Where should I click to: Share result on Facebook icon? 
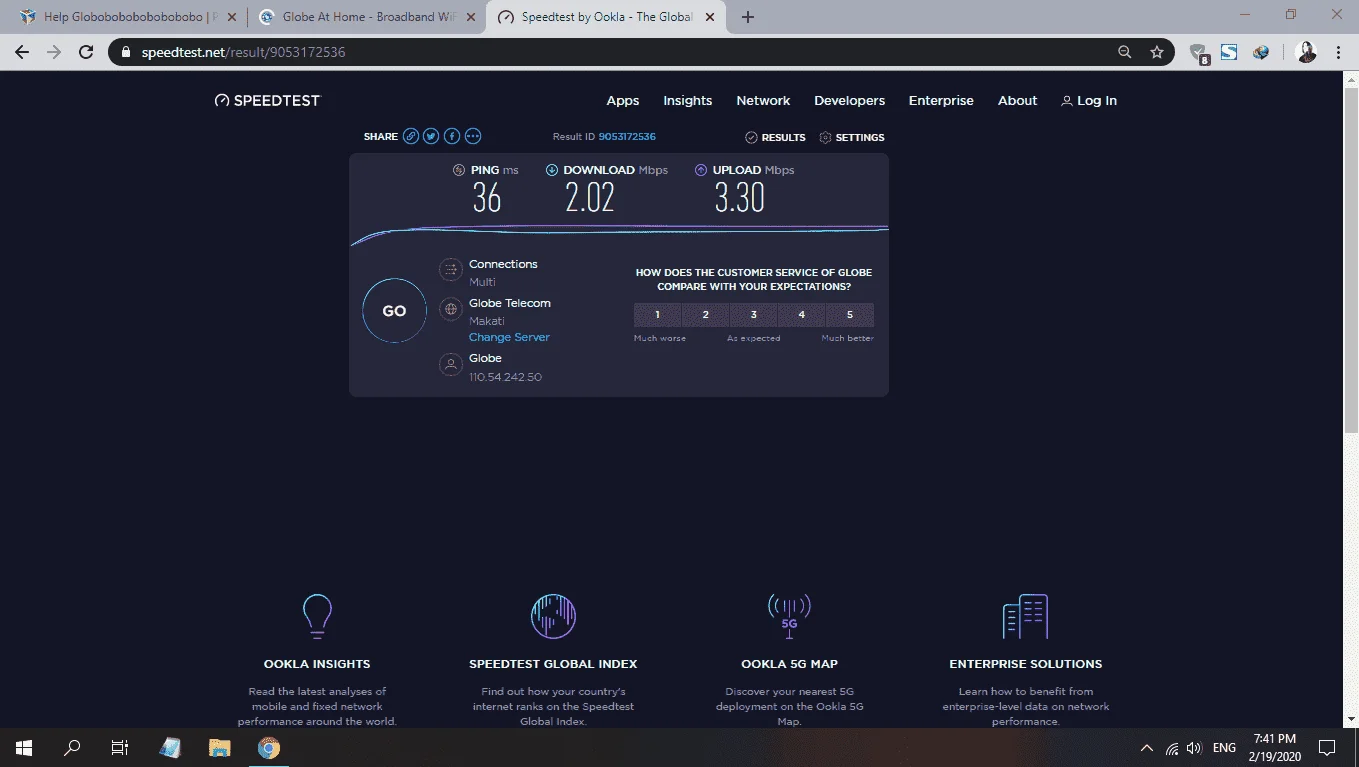[x=452, y=137]
